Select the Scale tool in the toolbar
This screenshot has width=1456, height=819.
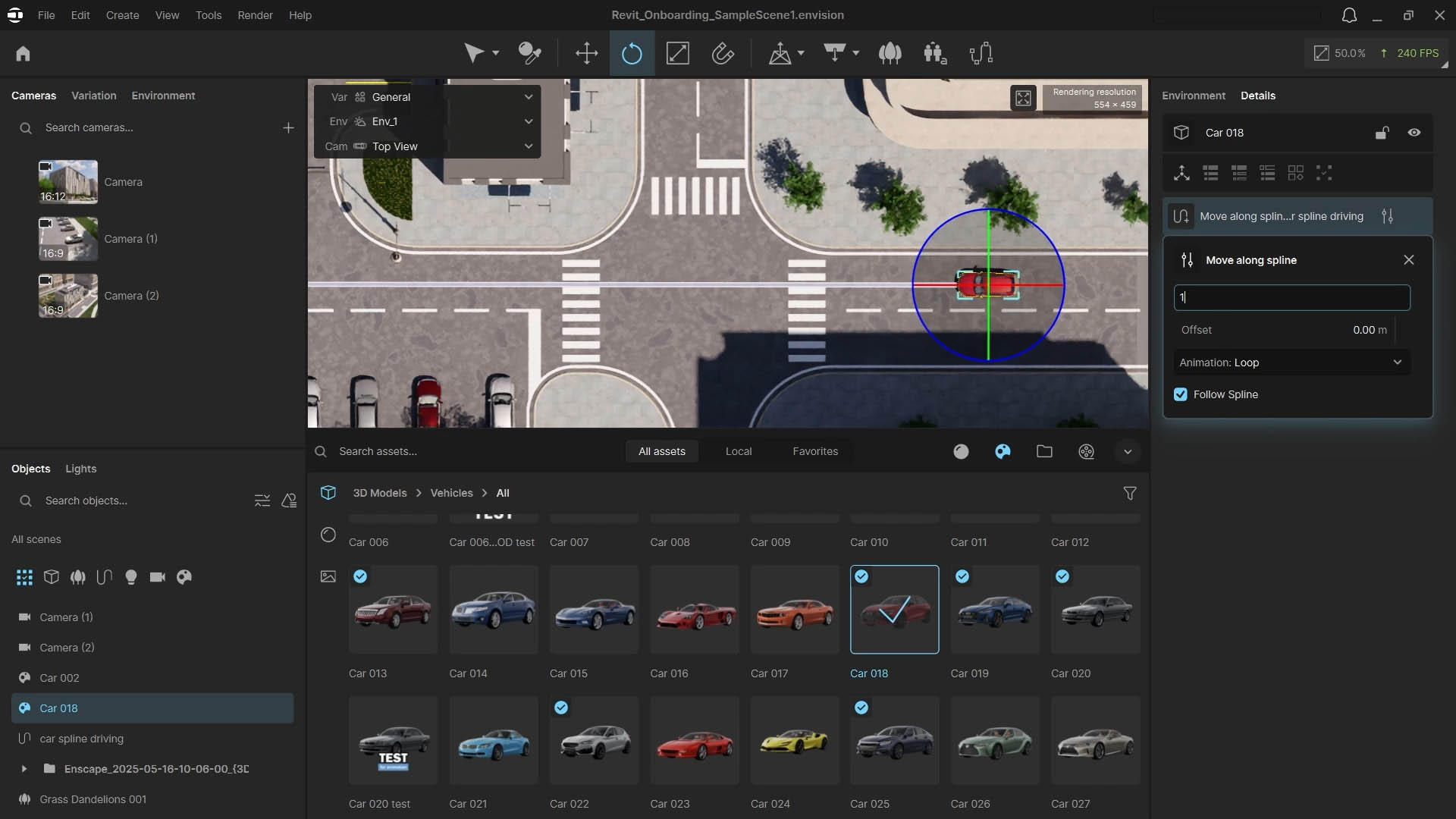pyautogui.click(x=679, y=53)
